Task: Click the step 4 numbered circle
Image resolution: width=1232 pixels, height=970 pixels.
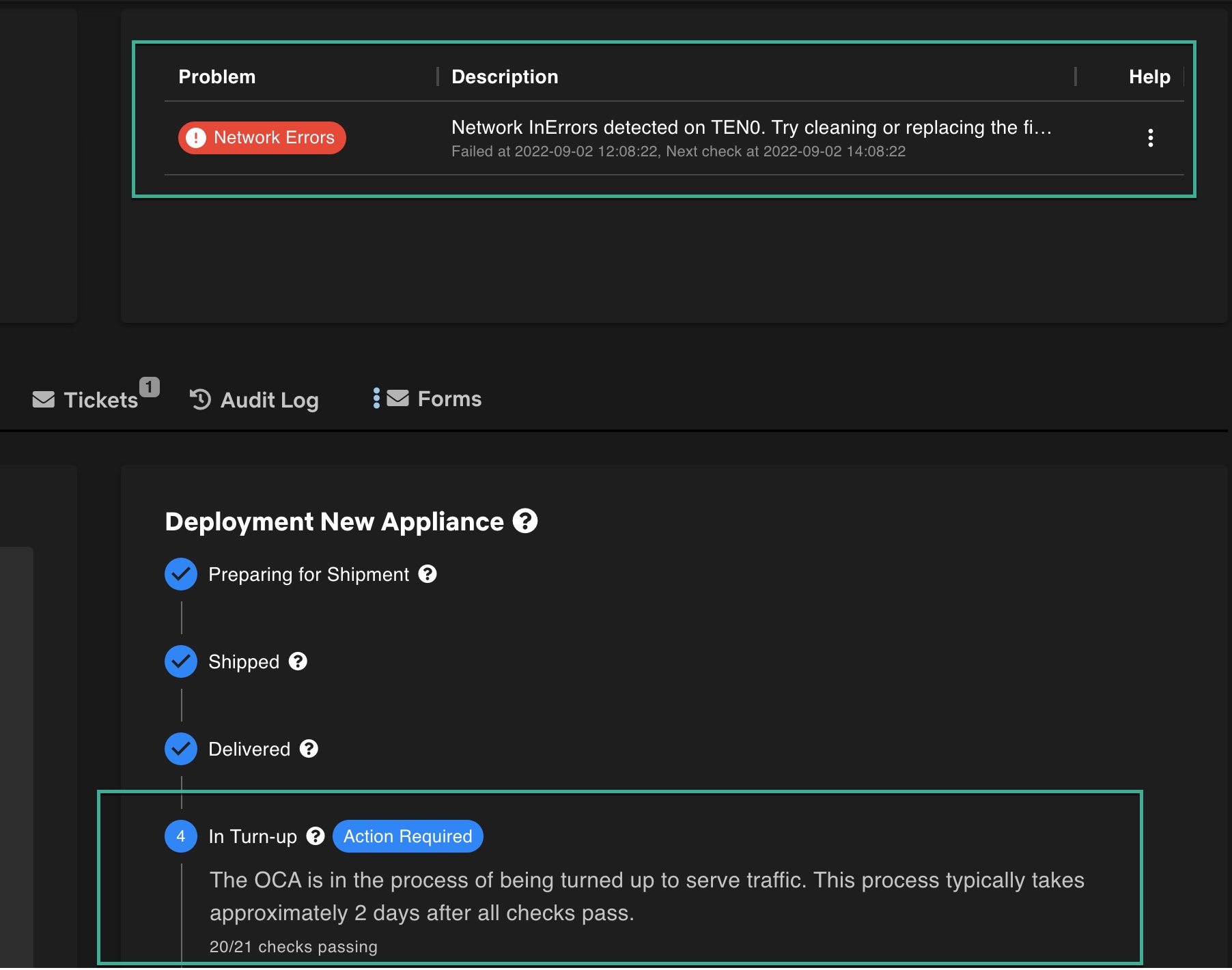Action: coord(180,836)
